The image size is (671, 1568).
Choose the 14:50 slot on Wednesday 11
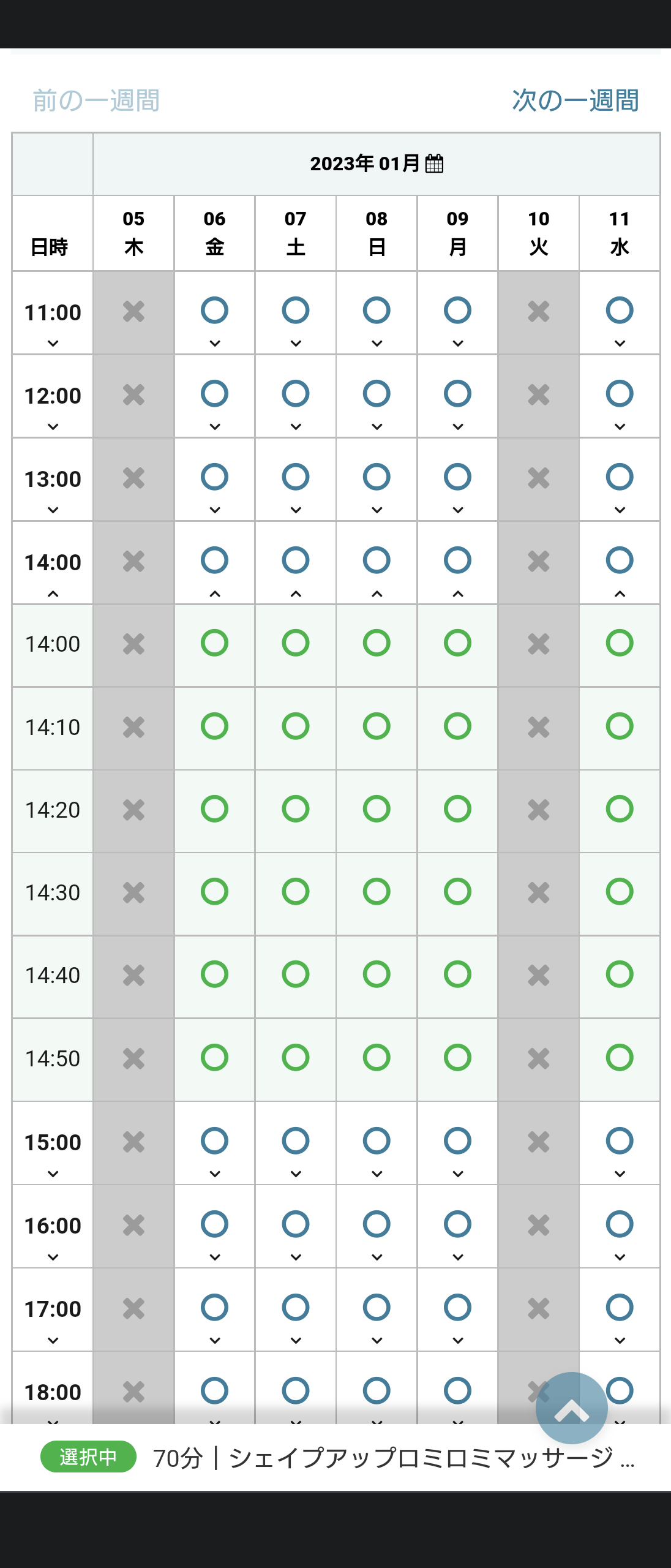pyautogui.click(x=620, y=1058)
